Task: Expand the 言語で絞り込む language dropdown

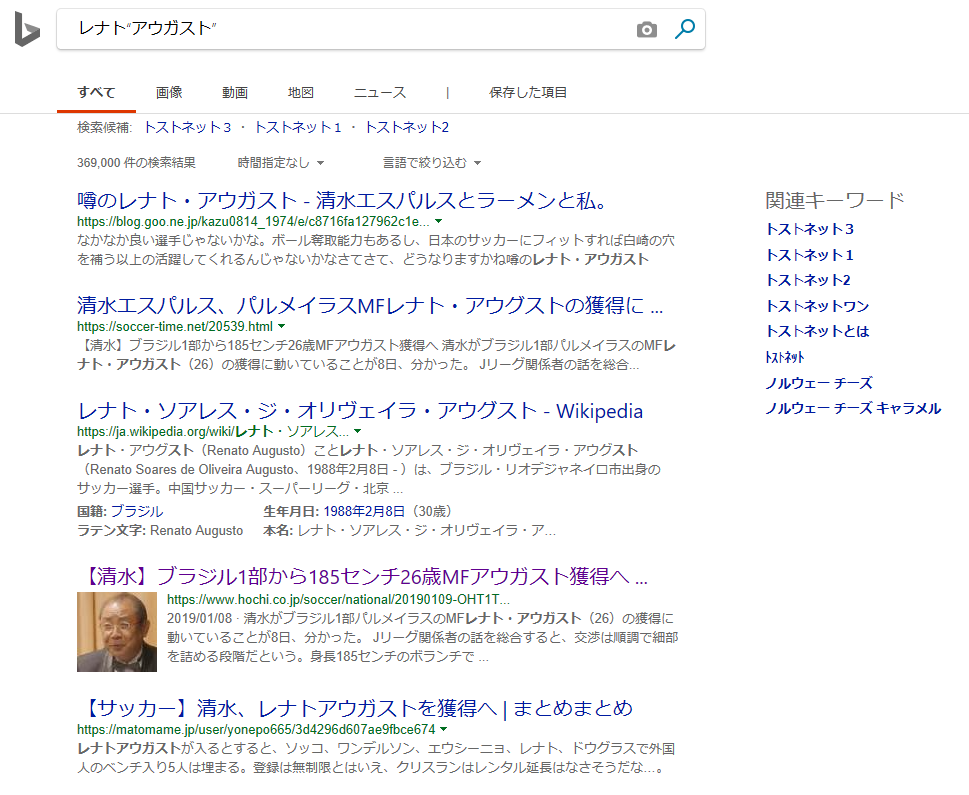Action: tap(432, 162)
